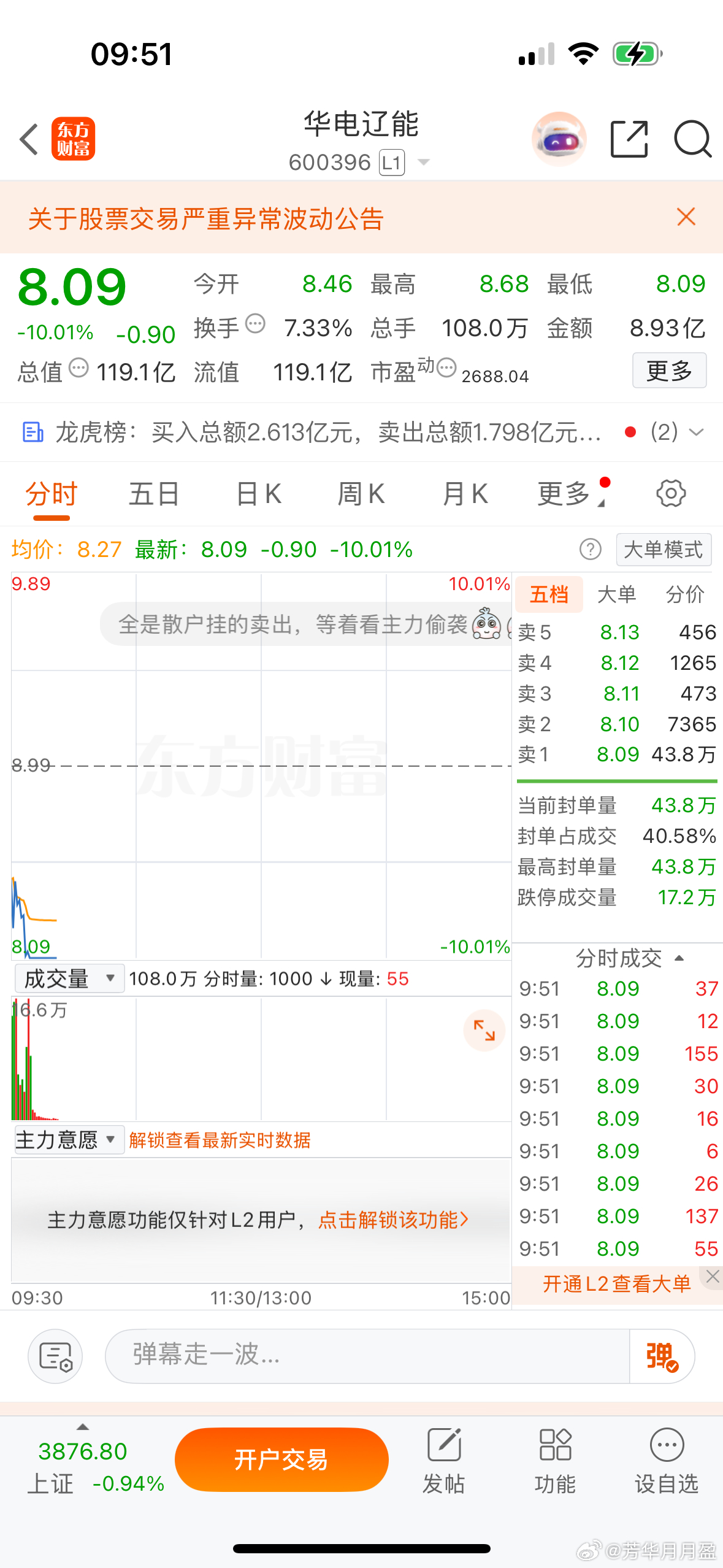This screenshot has height=1568, width=723.
Task: Tap the 跌停成交量 17.2万 row
Action: click(x=617, y=897)
